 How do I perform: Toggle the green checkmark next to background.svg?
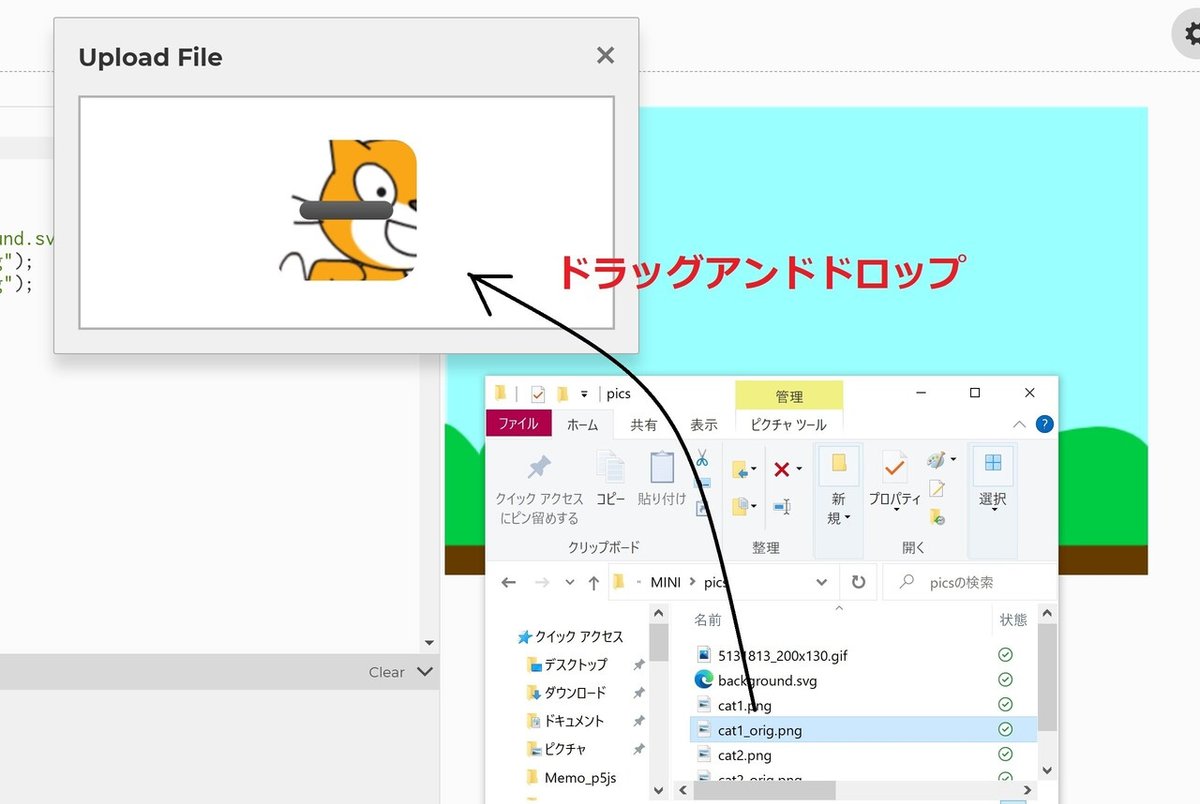pyautogui.click(x=1004, y=680)
